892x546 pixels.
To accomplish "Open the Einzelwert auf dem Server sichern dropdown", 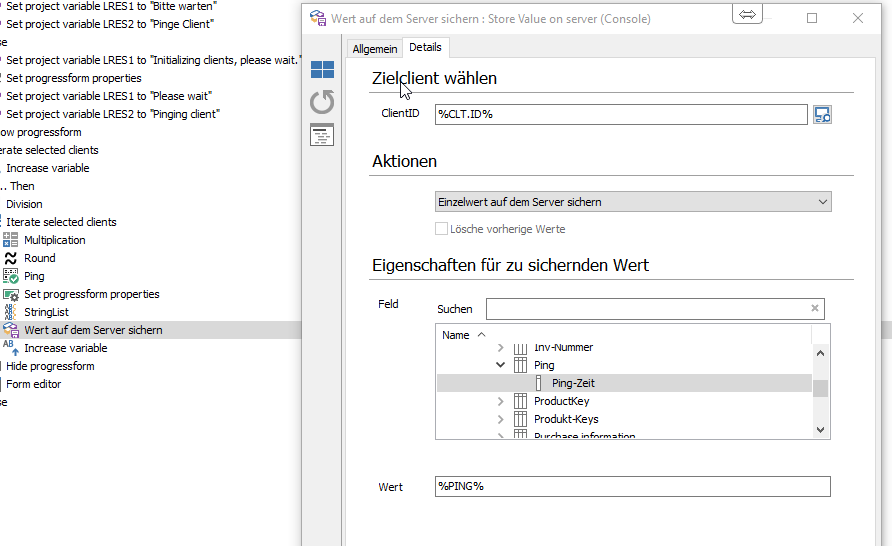I will [x=633, y=202].
